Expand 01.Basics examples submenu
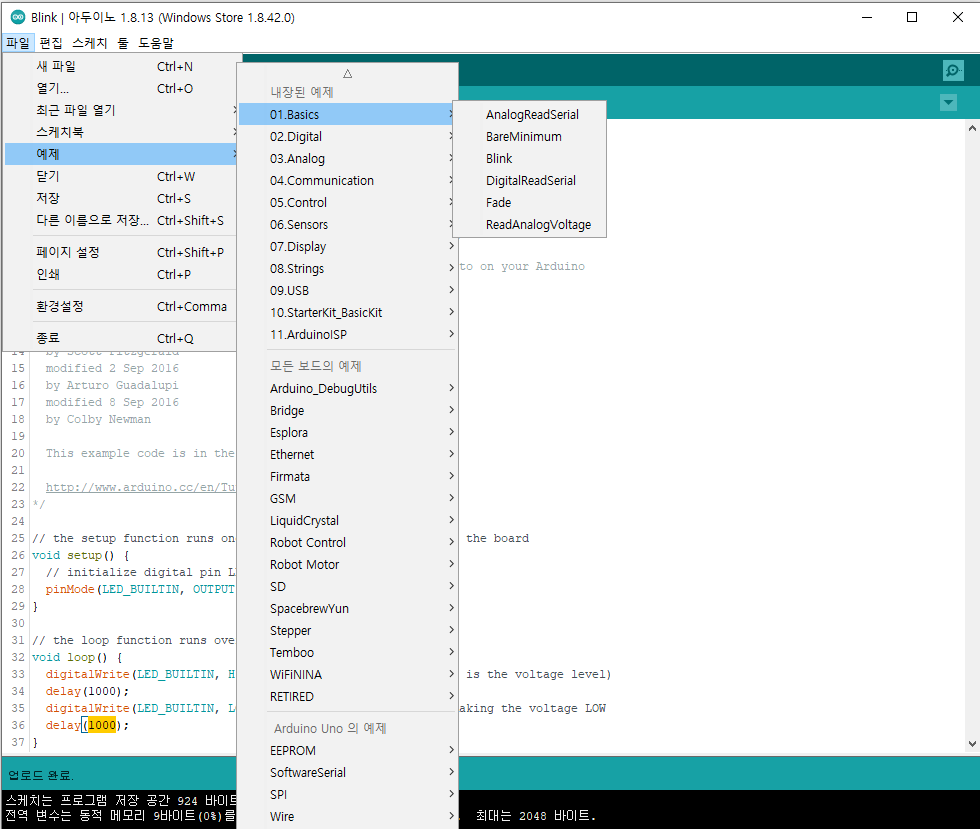Image resolution: width=980 pixels, height=829 pixels. pyautogui.click(x=348, y=114)
